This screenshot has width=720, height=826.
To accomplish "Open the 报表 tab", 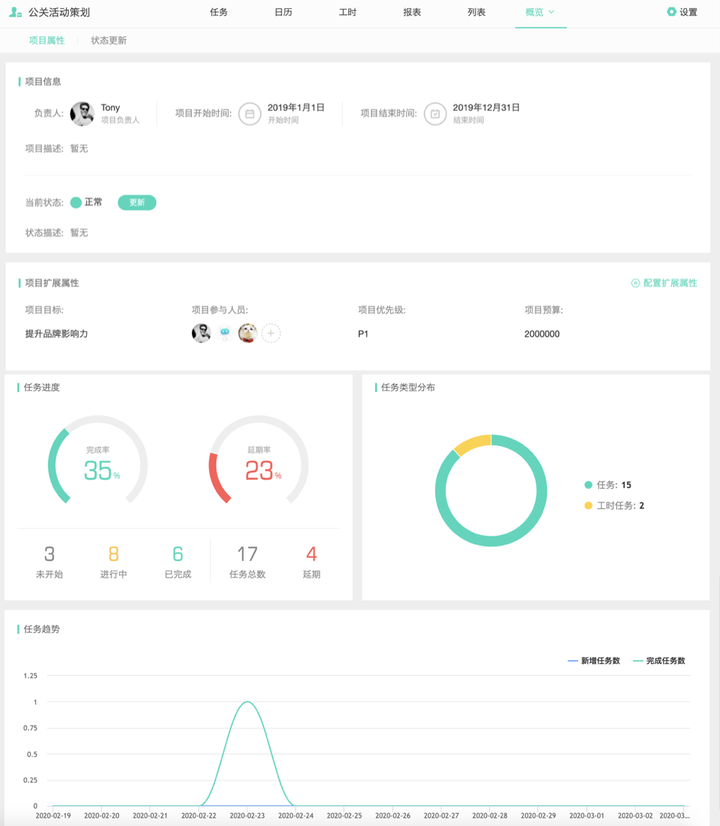I will (412, 12).
